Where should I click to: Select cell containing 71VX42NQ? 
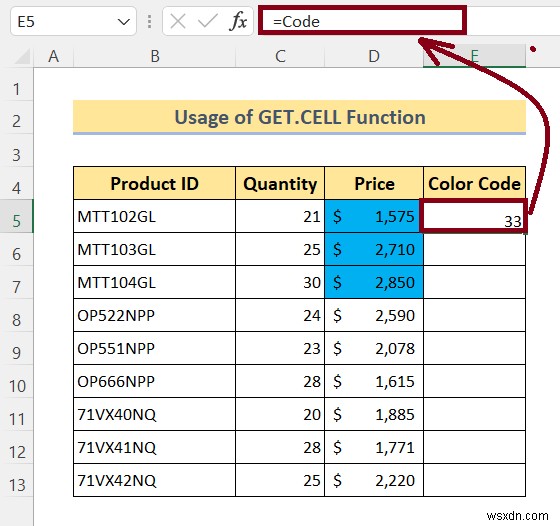[x=154, y=480]
